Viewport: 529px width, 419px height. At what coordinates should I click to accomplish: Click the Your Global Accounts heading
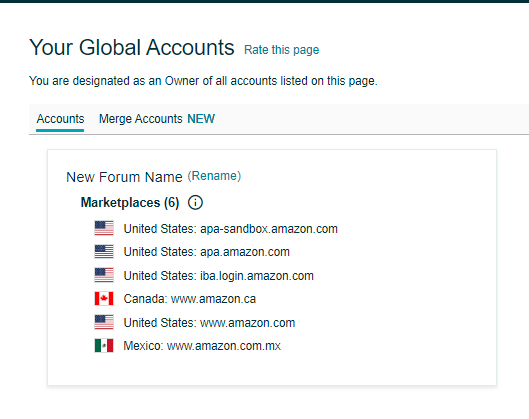click(x=132, y=47)
